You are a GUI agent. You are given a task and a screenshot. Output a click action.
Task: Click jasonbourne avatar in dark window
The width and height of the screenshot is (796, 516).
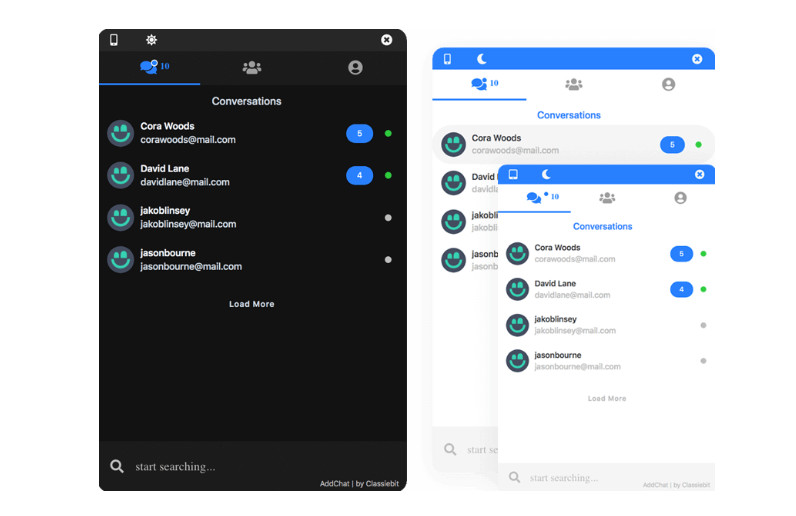point(120,260)
